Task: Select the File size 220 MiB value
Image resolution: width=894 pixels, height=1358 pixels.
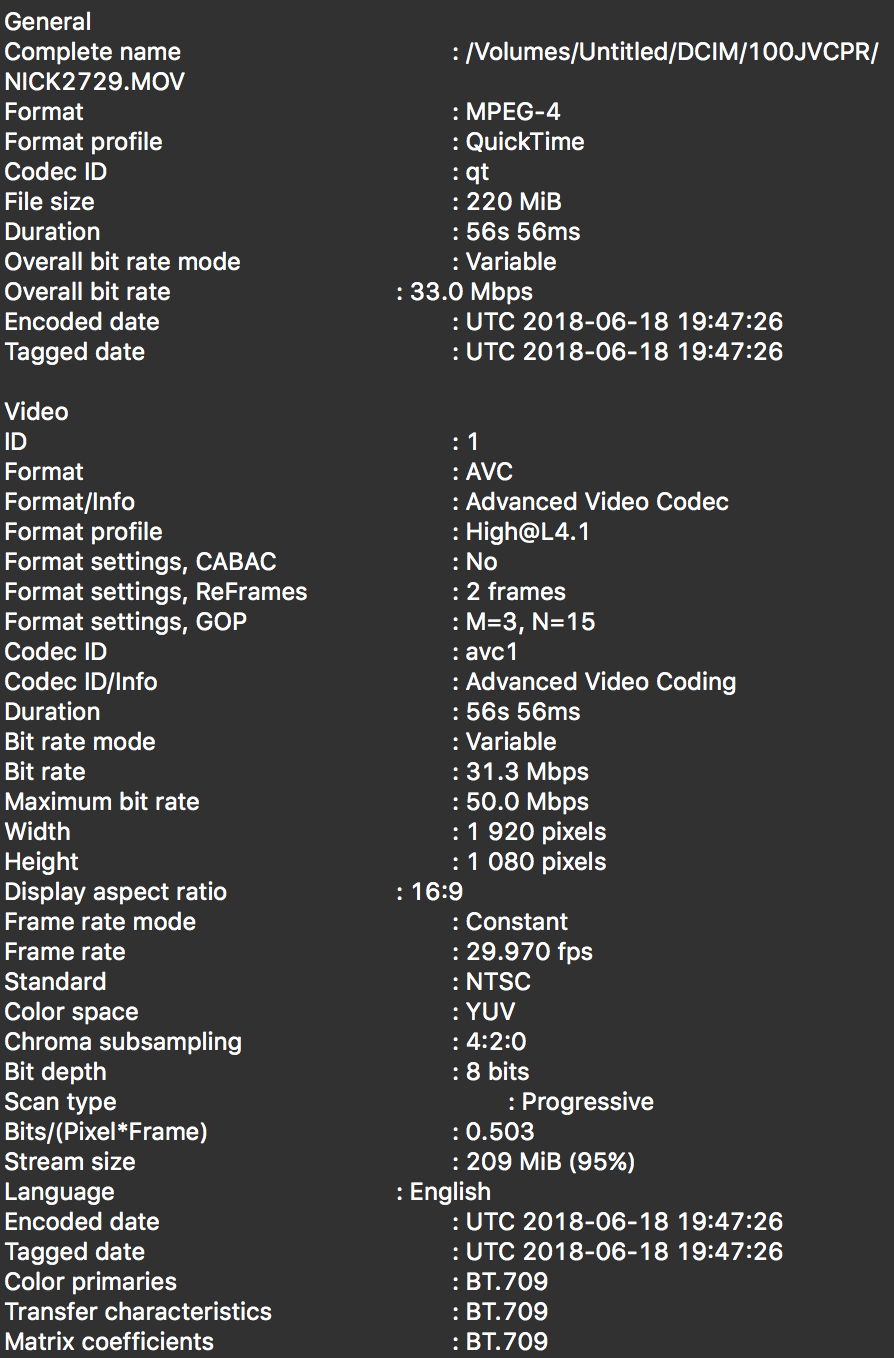Action: coord(514,202)
